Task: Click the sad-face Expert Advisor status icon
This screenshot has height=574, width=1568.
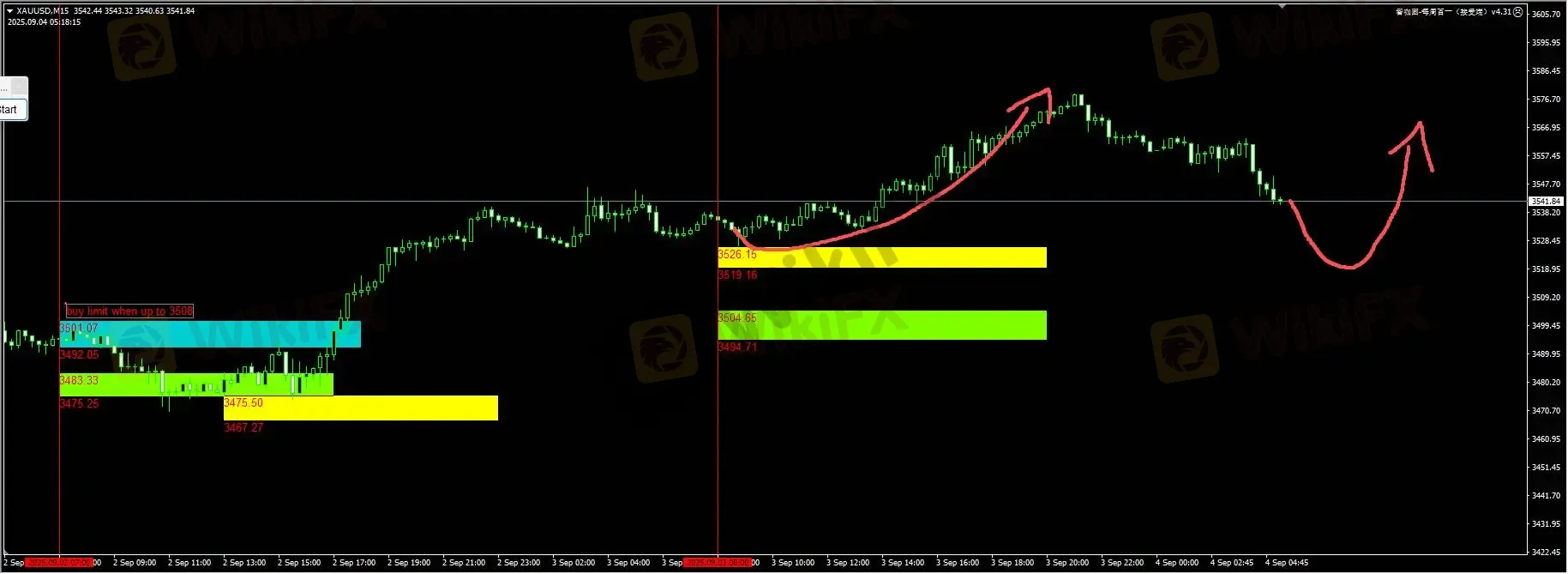Action: 1518,12
